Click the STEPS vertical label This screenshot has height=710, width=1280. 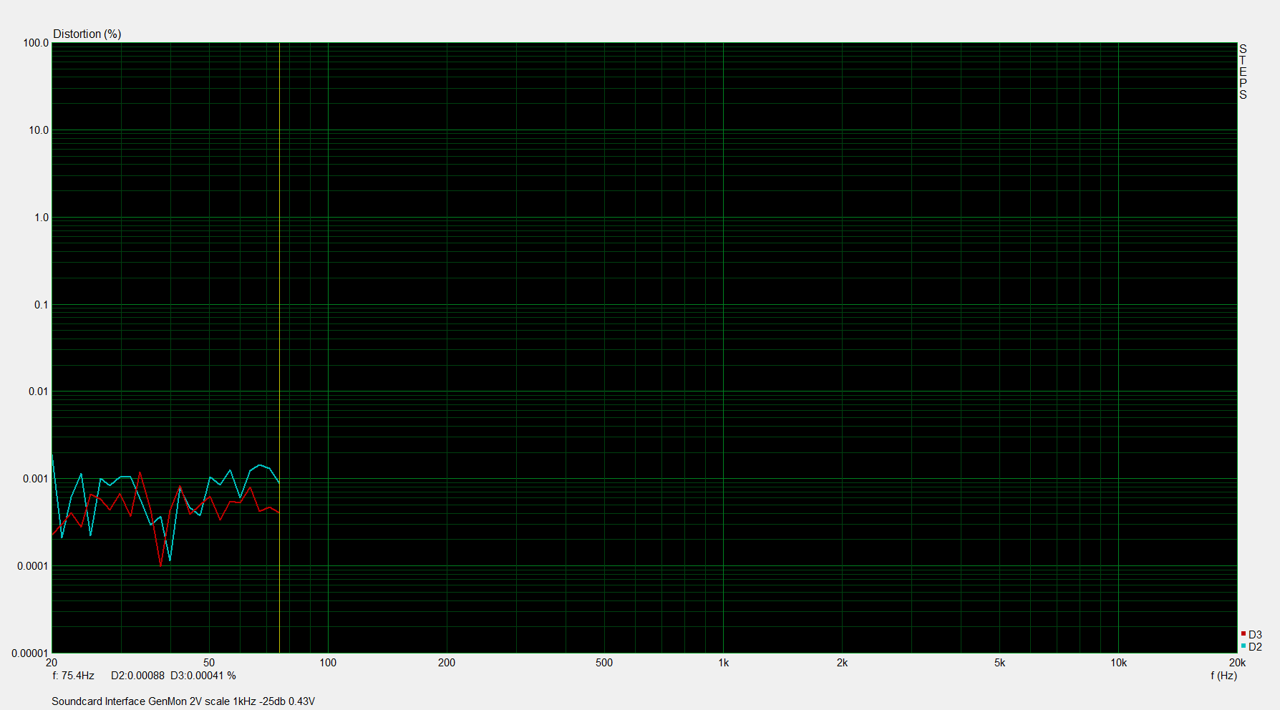click(x=1243, y=72)
